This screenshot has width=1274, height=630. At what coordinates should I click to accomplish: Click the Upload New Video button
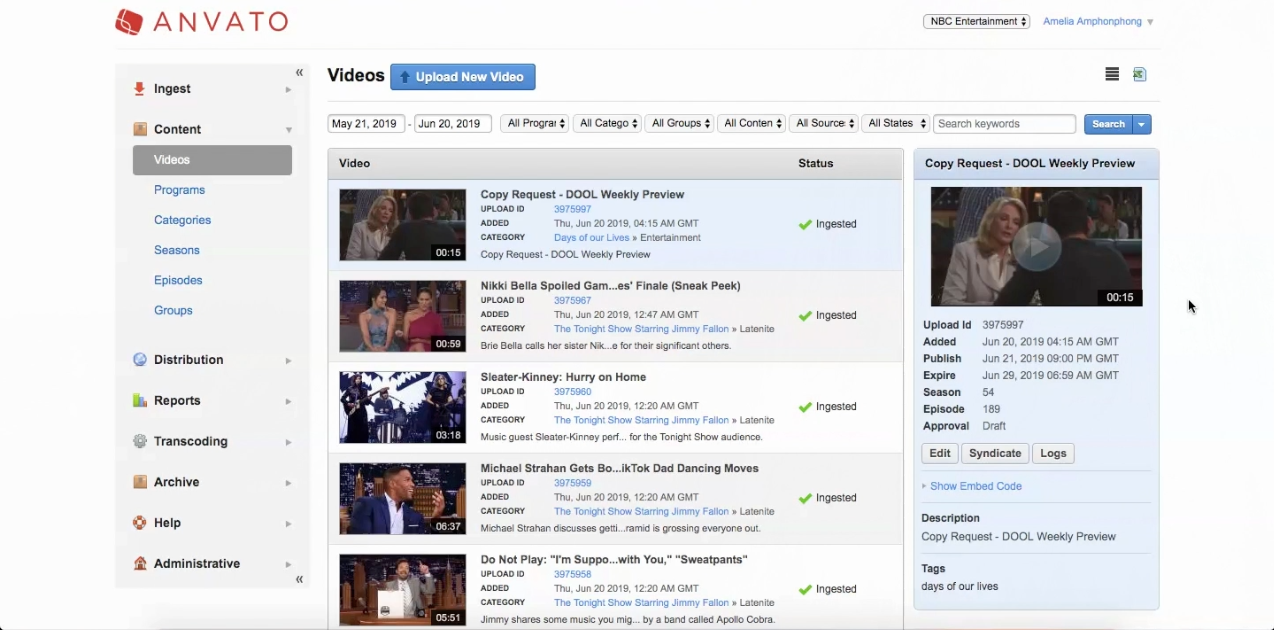tap(463, 77)
